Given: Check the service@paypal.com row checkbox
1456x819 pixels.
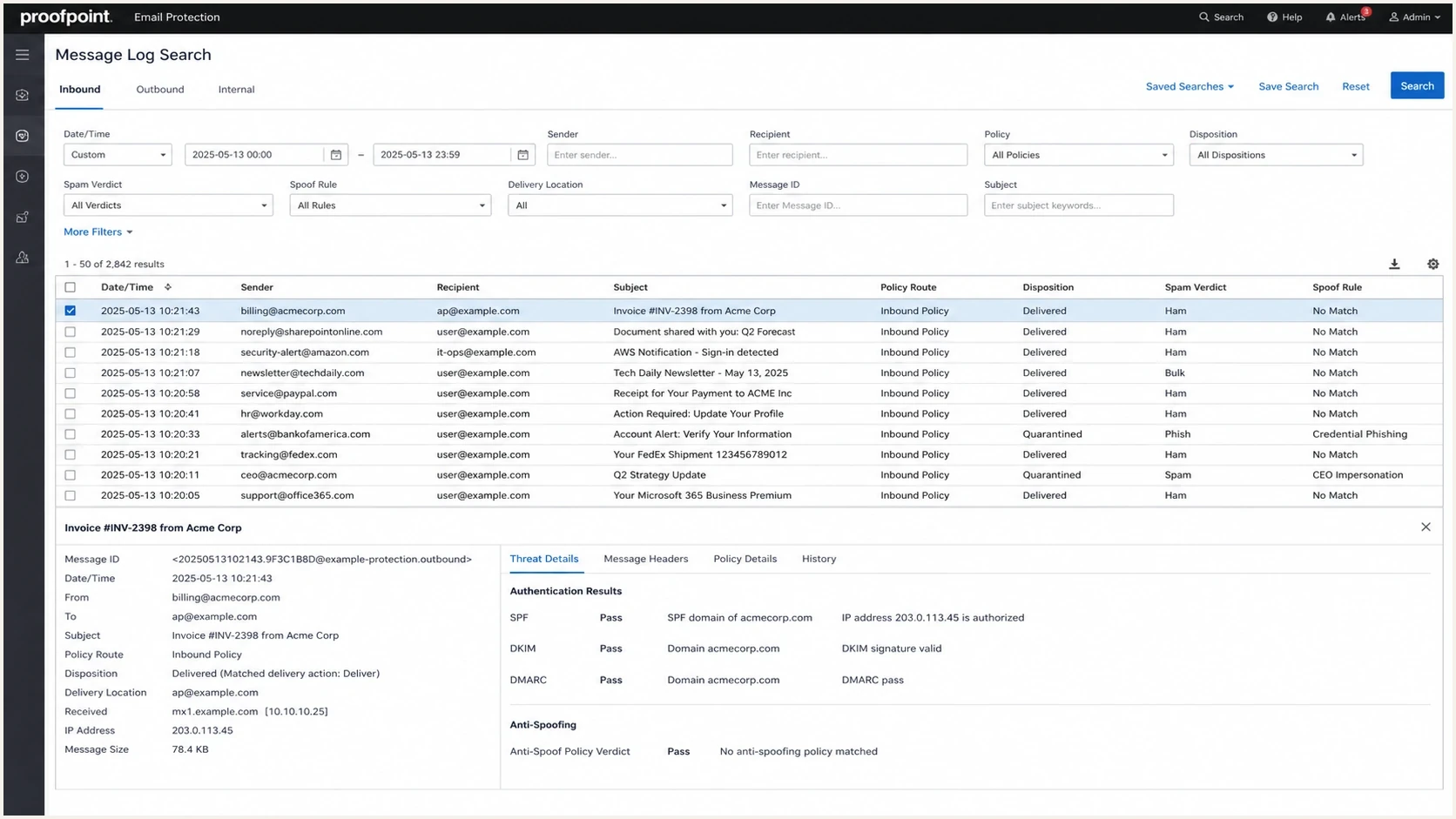Looking at the screenshot, I should (71, 393).
